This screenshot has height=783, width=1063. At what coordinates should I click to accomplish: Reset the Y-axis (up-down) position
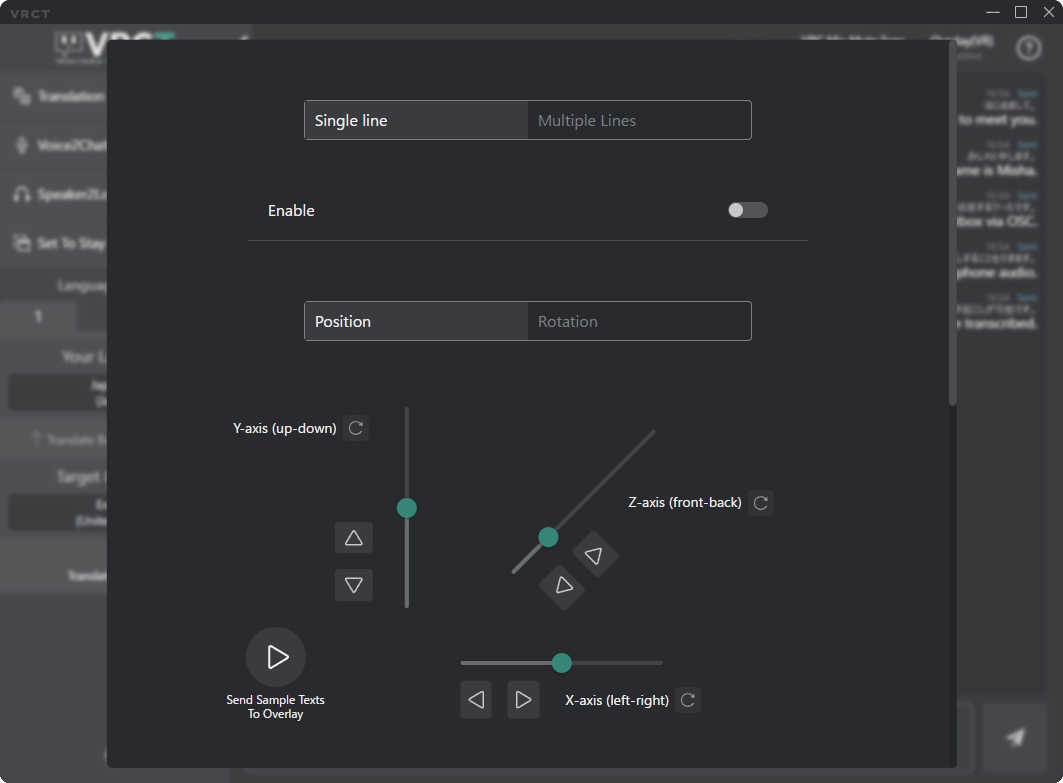[355, 427]
